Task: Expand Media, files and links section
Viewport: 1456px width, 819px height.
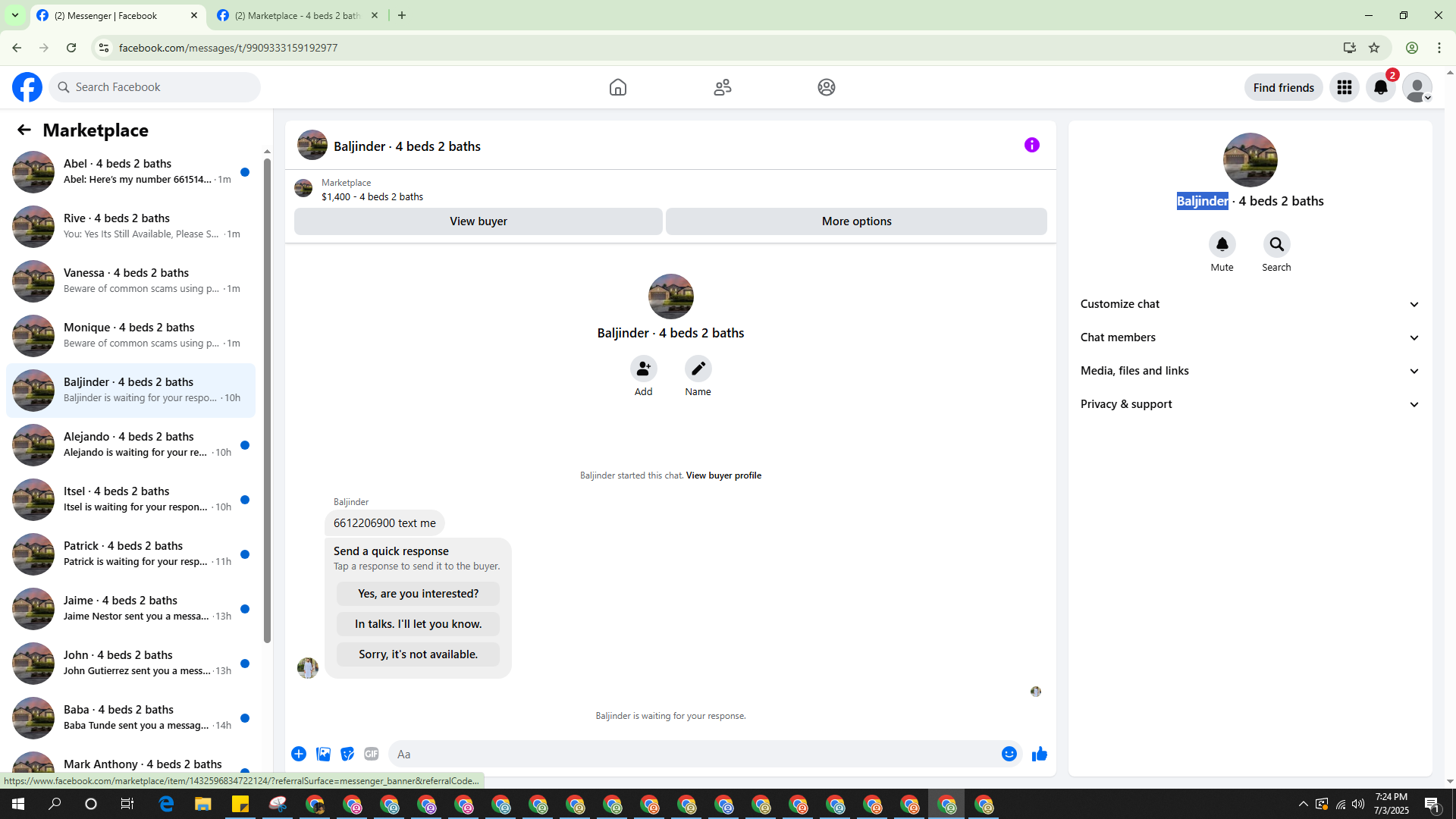Action: point(1250,371)
